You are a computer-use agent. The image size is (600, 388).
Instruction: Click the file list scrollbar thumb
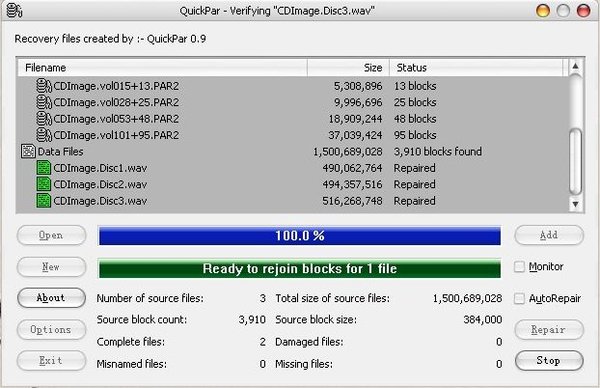tap(575, 161)
